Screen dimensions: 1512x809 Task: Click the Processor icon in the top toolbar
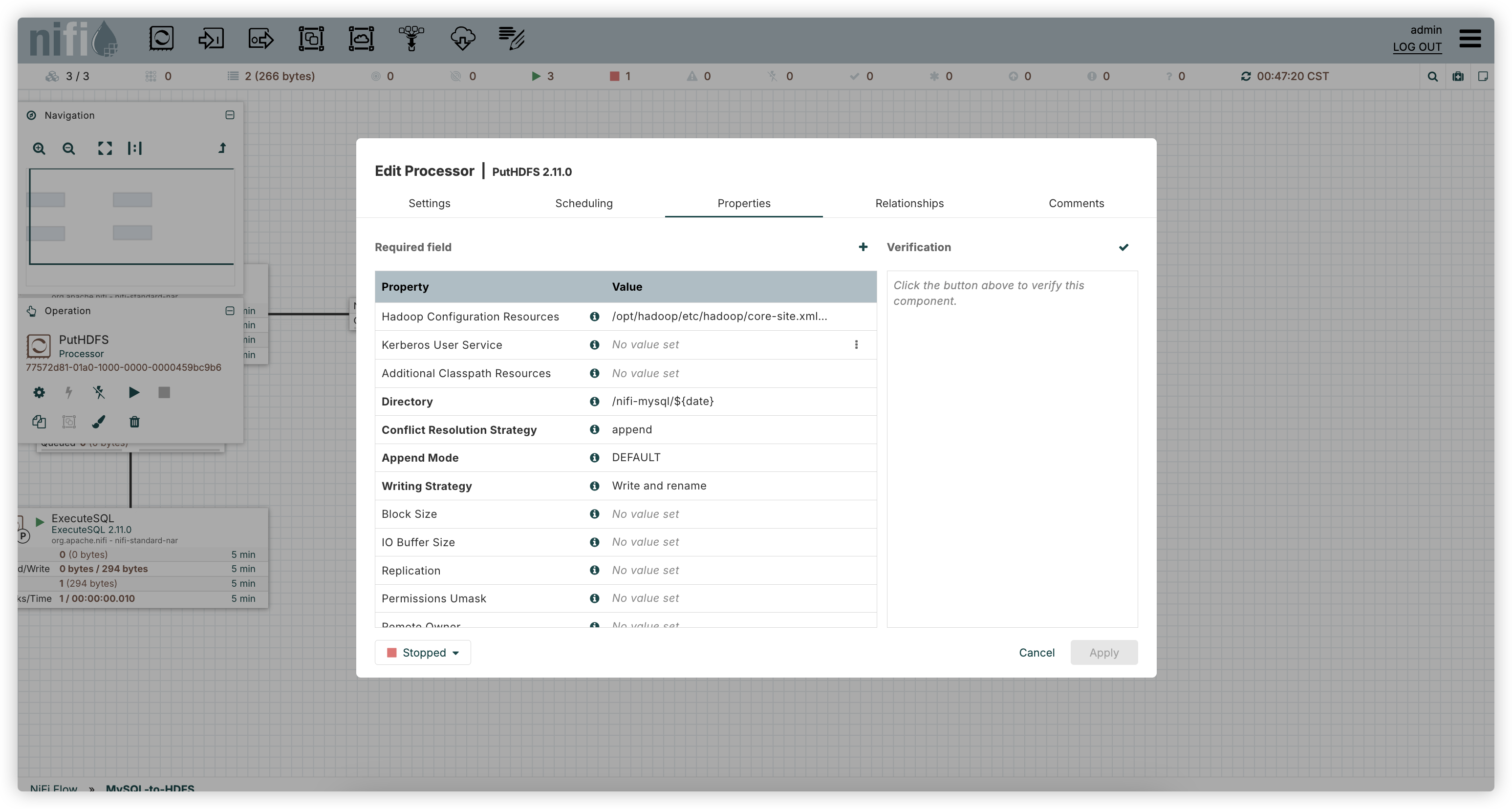[161, 39]
